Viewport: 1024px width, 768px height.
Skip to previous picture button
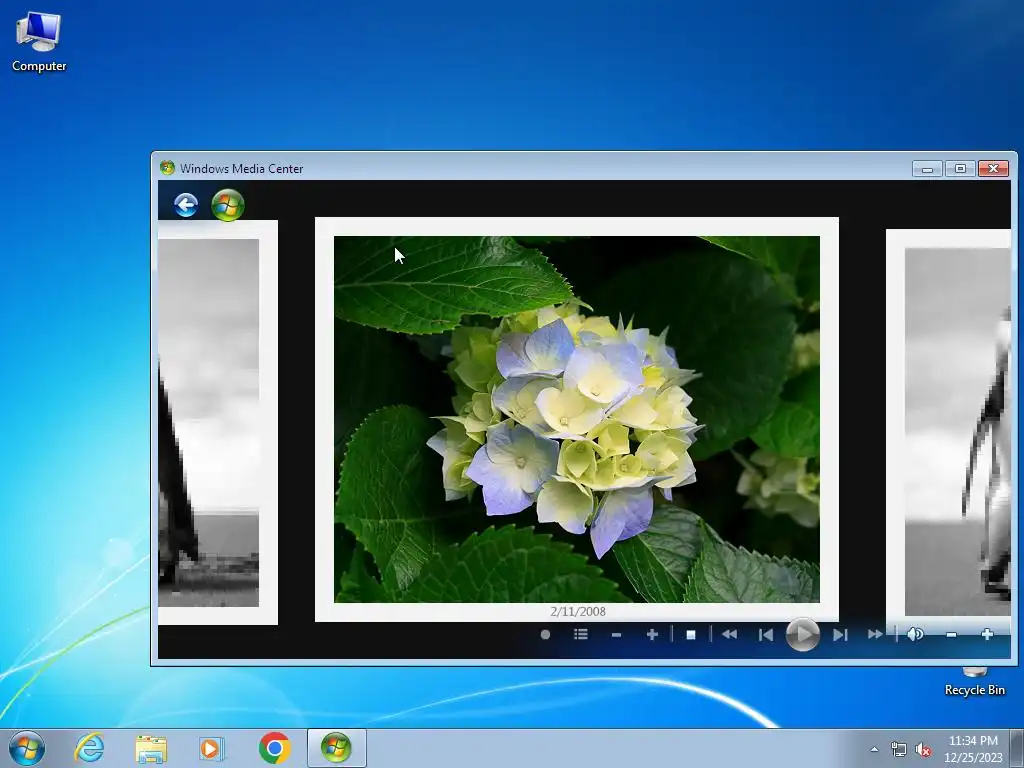[766, 635]
